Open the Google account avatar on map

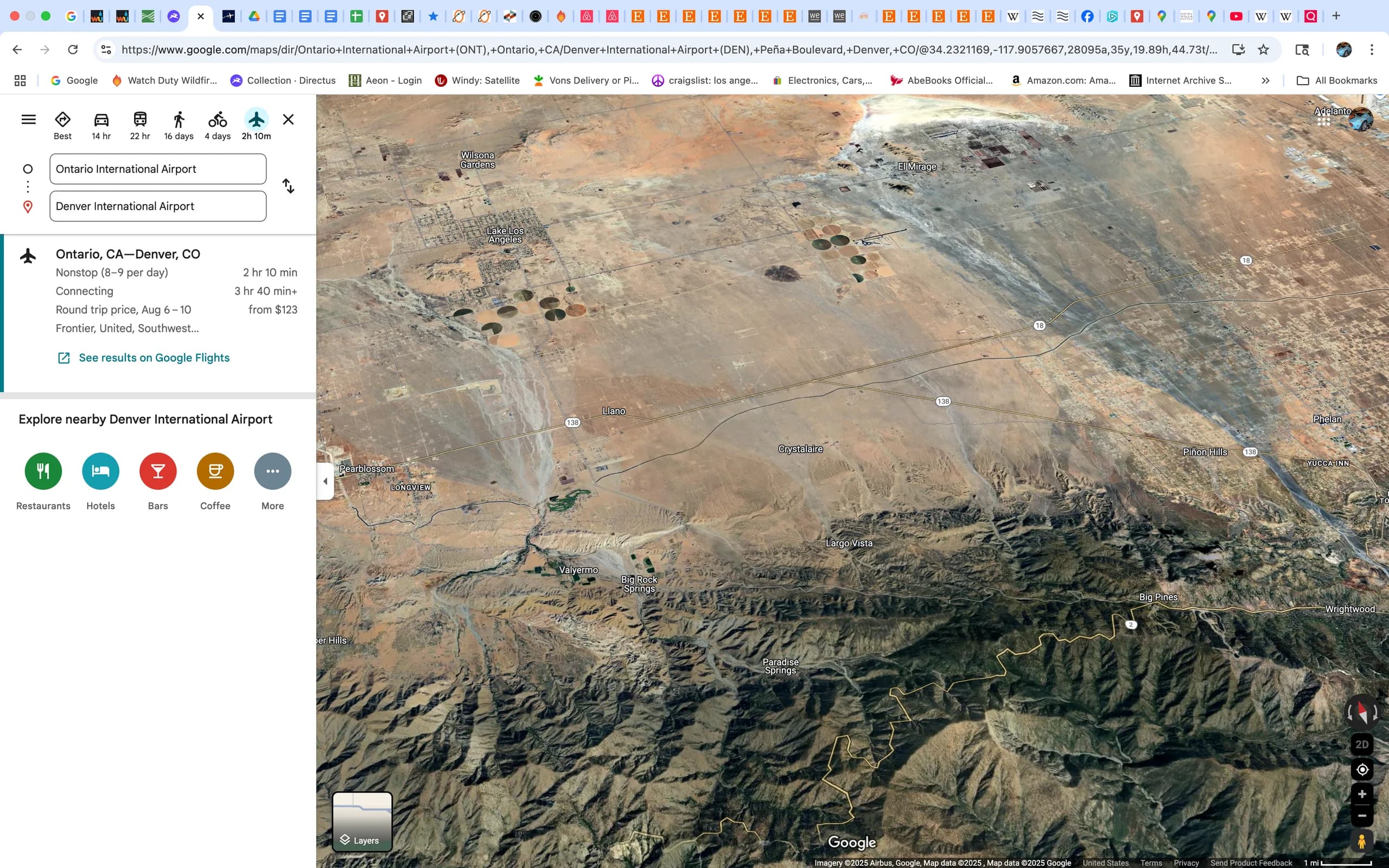pyautogui.click(x=1360, y=119)
